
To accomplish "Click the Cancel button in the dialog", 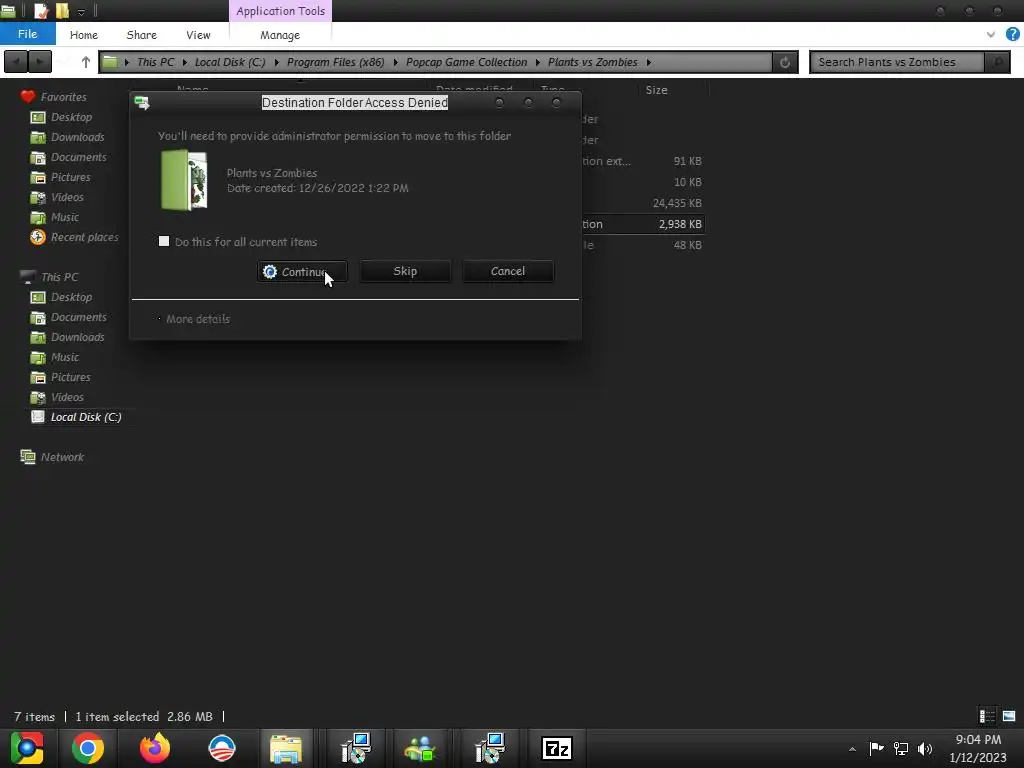I will 507,271.
